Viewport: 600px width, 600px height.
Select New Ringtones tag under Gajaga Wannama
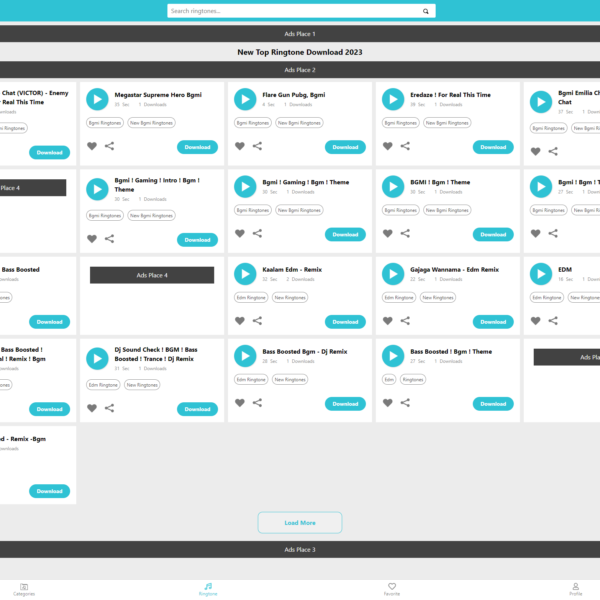click(x=438, y=297)
